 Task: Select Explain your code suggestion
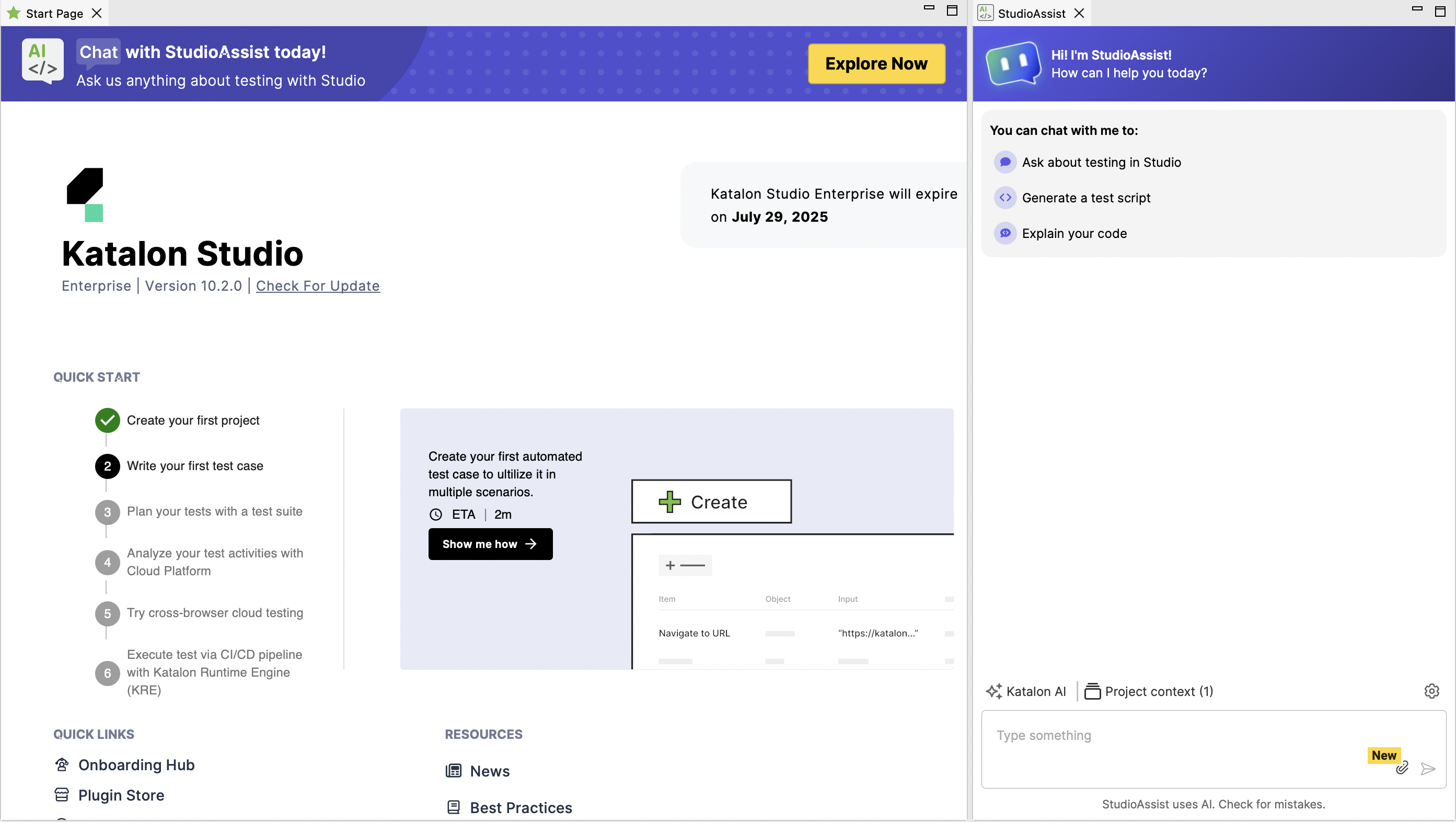pyautogui.click(x=1074, y=234)
